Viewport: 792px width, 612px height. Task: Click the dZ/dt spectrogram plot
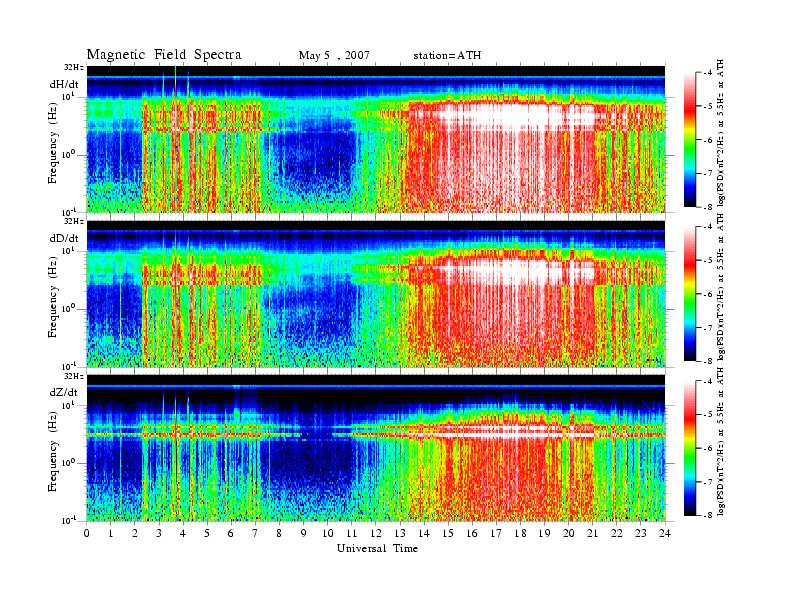376,448
